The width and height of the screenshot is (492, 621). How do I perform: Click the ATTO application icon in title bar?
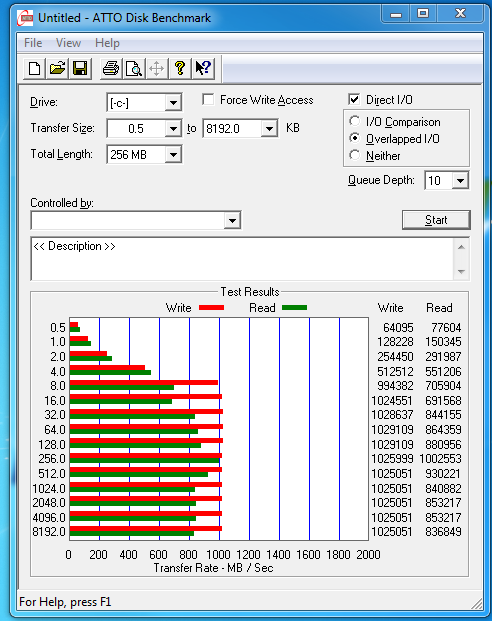[x=26, y=18]
